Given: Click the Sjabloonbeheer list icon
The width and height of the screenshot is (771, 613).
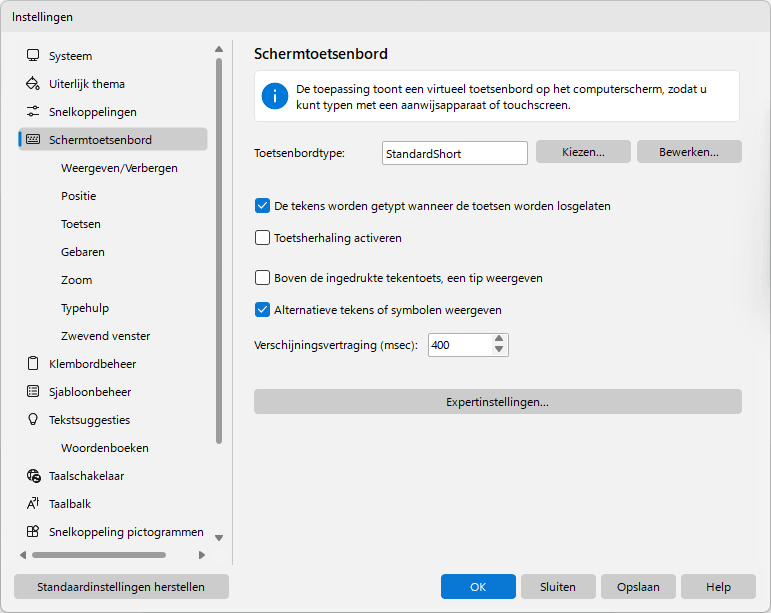Looking at the screenshot, I should point(33,392).
